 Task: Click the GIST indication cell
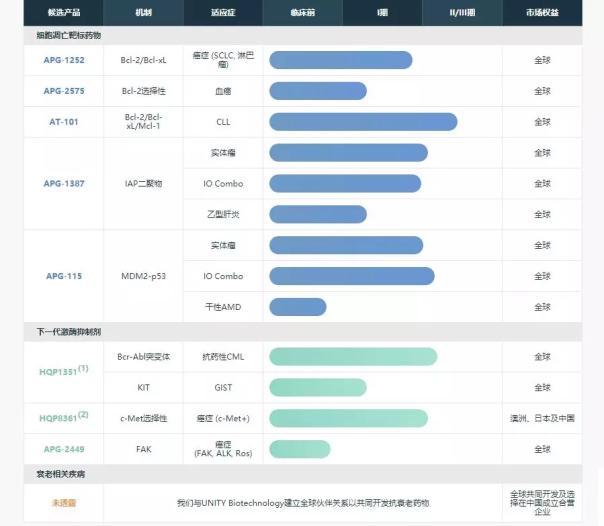pyautogui.click(x=223, y=387)
